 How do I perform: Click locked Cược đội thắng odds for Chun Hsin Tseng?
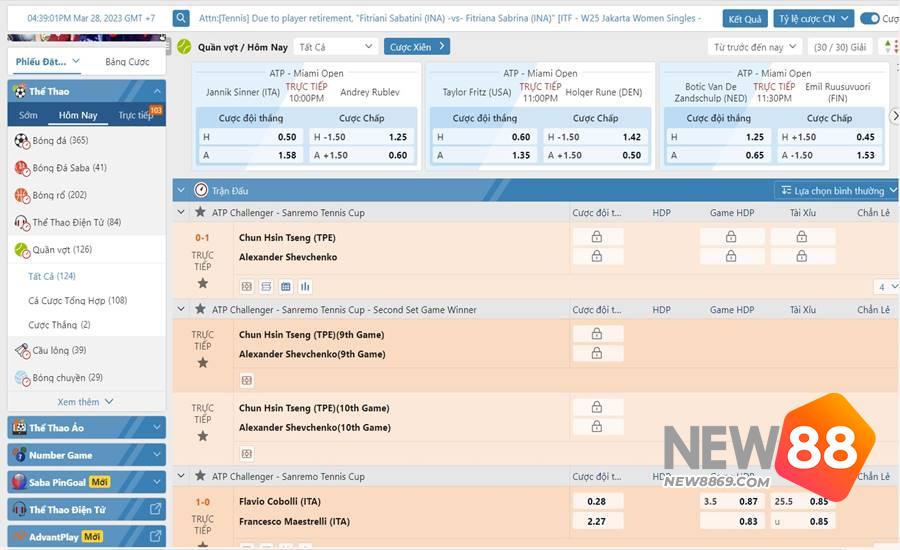click(x=597, y=237)
